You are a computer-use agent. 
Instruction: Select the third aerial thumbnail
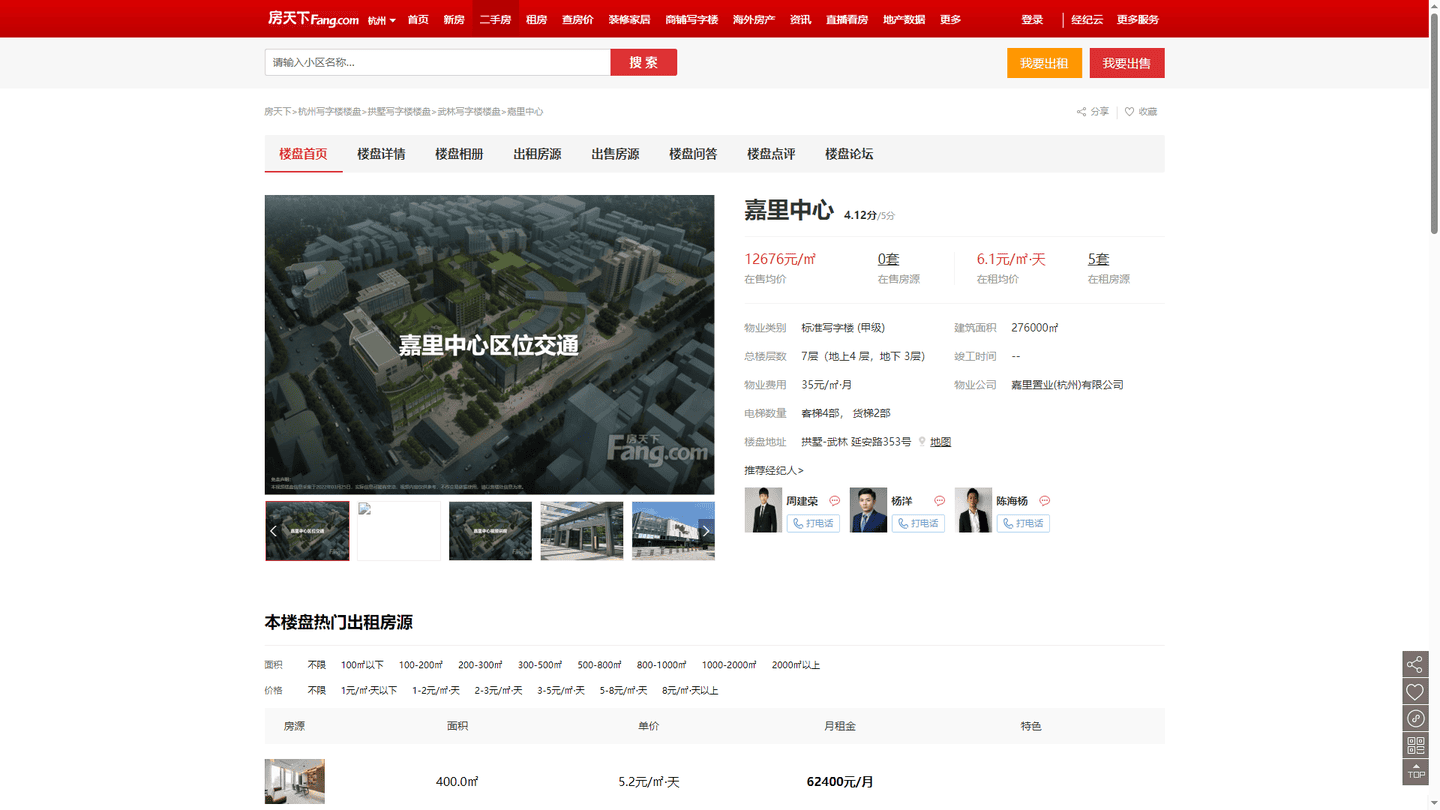pyautogui.click(x=490, y=531)
